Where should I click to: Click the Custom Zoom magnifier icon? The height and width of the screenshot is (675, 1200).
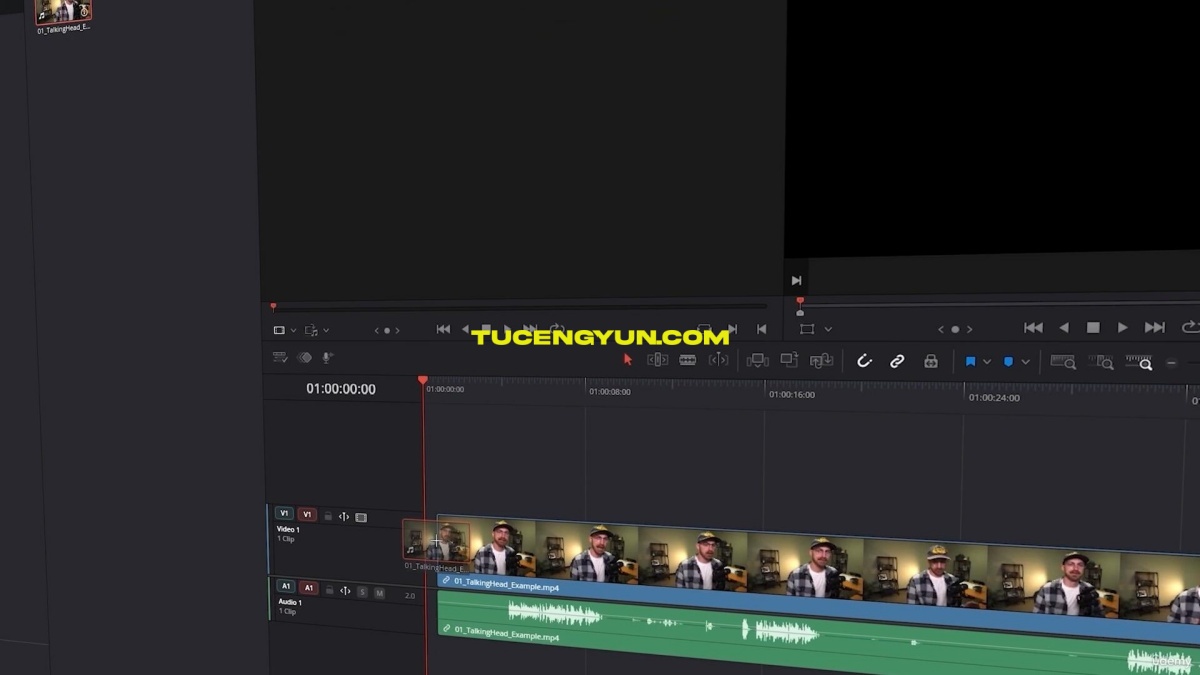tap(1139, 362)
